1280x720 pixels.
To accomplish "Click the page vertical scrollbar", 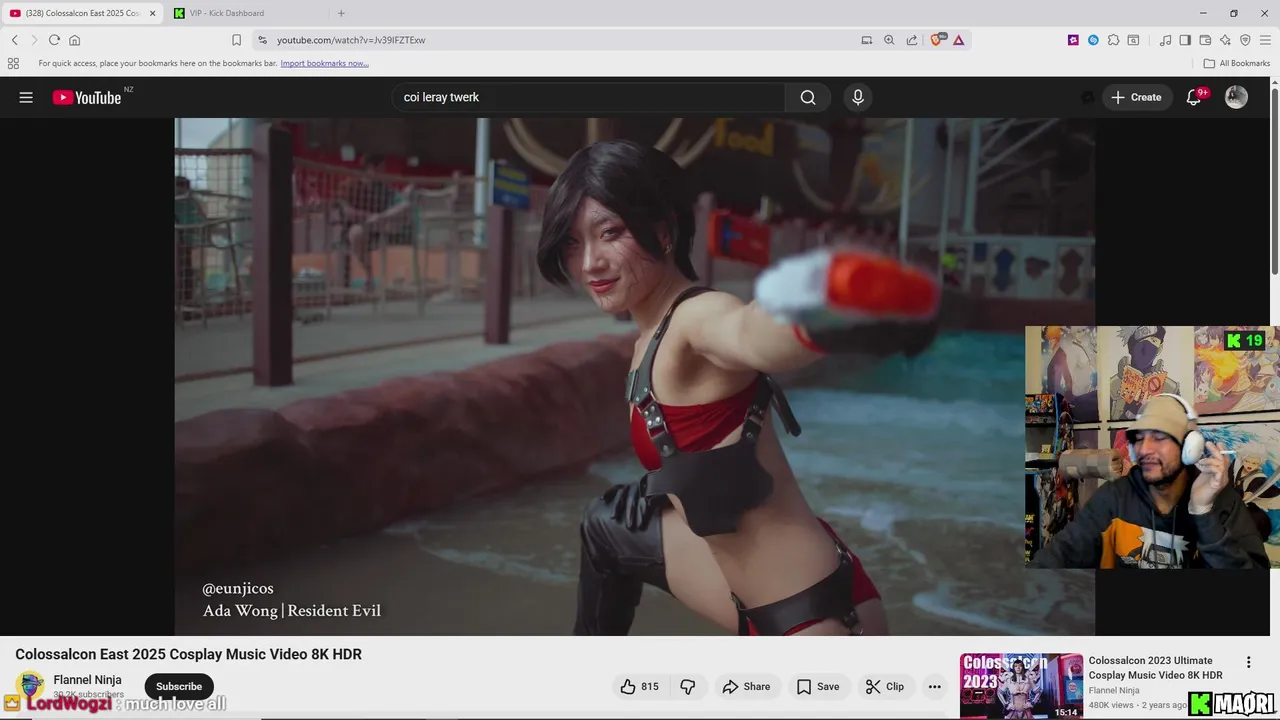I will tap(1274, 180).
